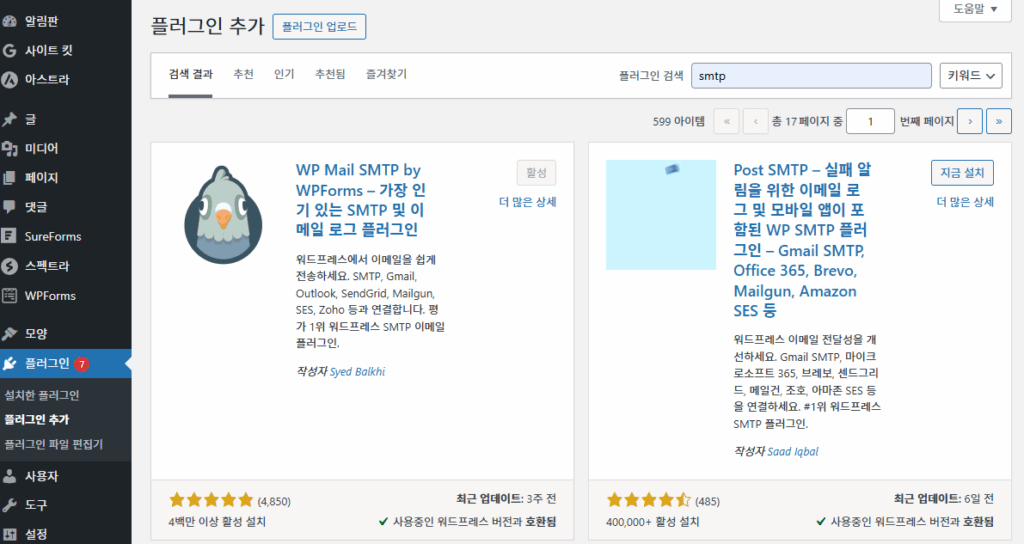Open 설치한 플러그인 submenu item
1024x544 pixels.
pyautogui.click(x=42, y=395)
